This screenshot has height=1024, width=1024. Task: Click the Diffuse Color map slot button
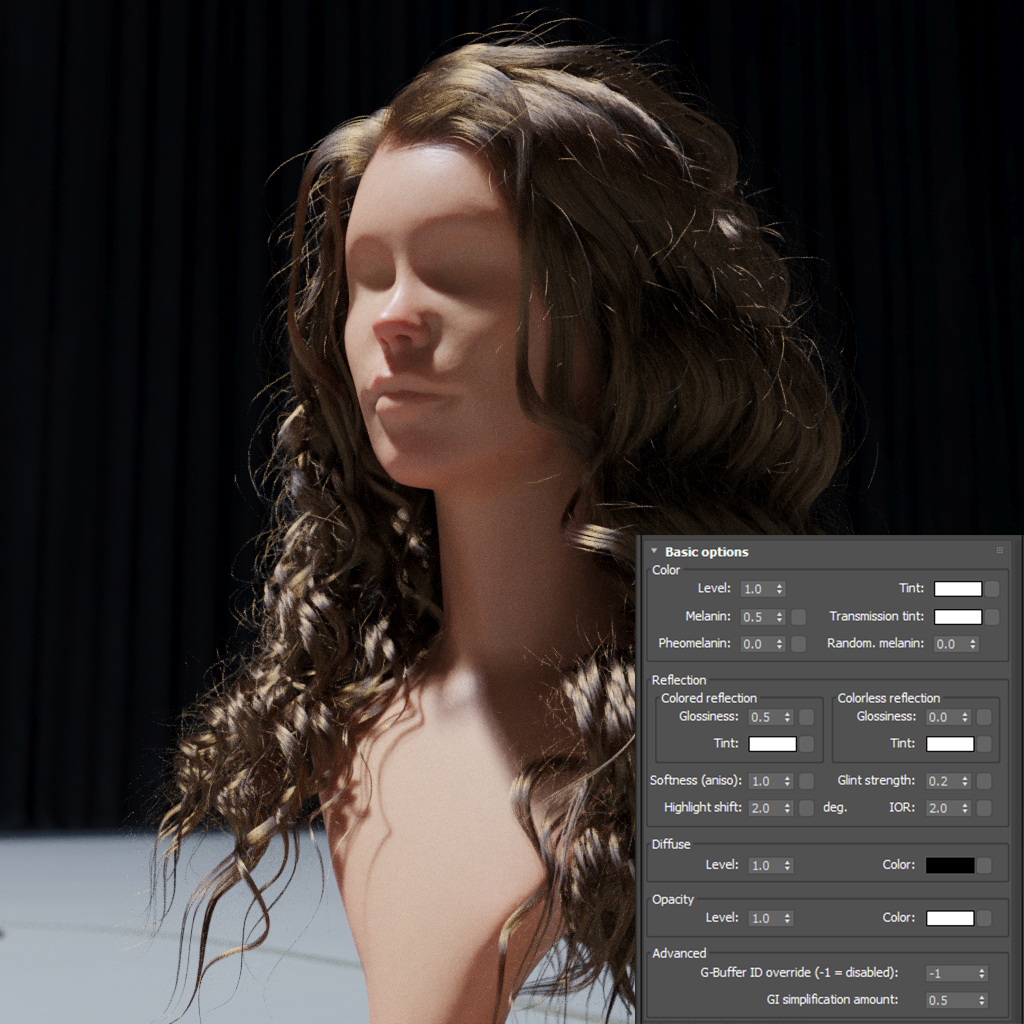point(984,865)
